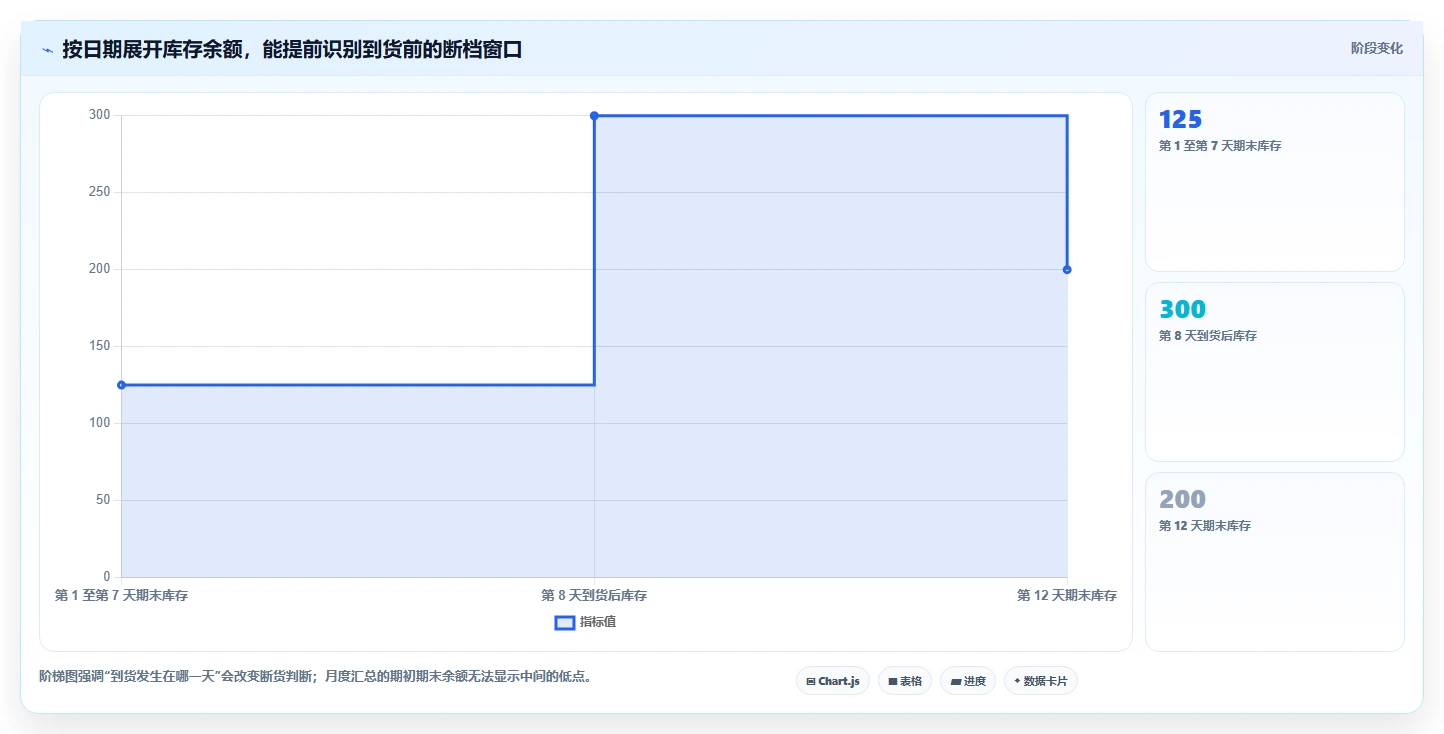Screen dimensions: 1444x734
Task: Toggle the 指标值 legend swatch
Action: [x=565, y=623]
